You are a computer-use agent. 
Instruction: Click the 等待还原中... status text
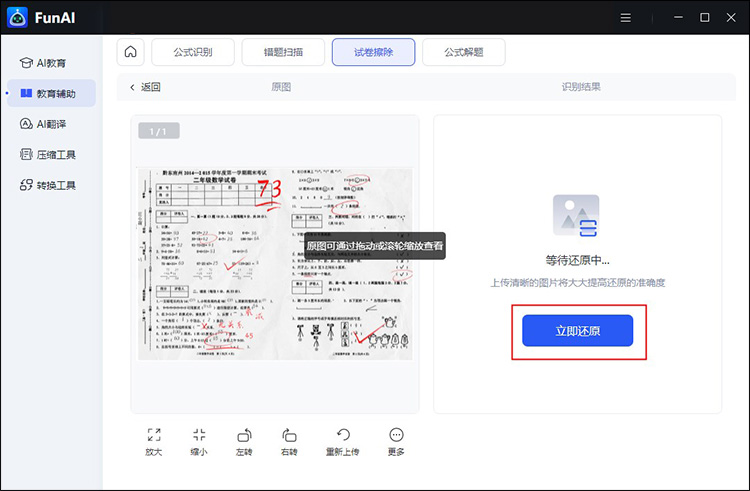pyautogui.click(x=577, y=261)
